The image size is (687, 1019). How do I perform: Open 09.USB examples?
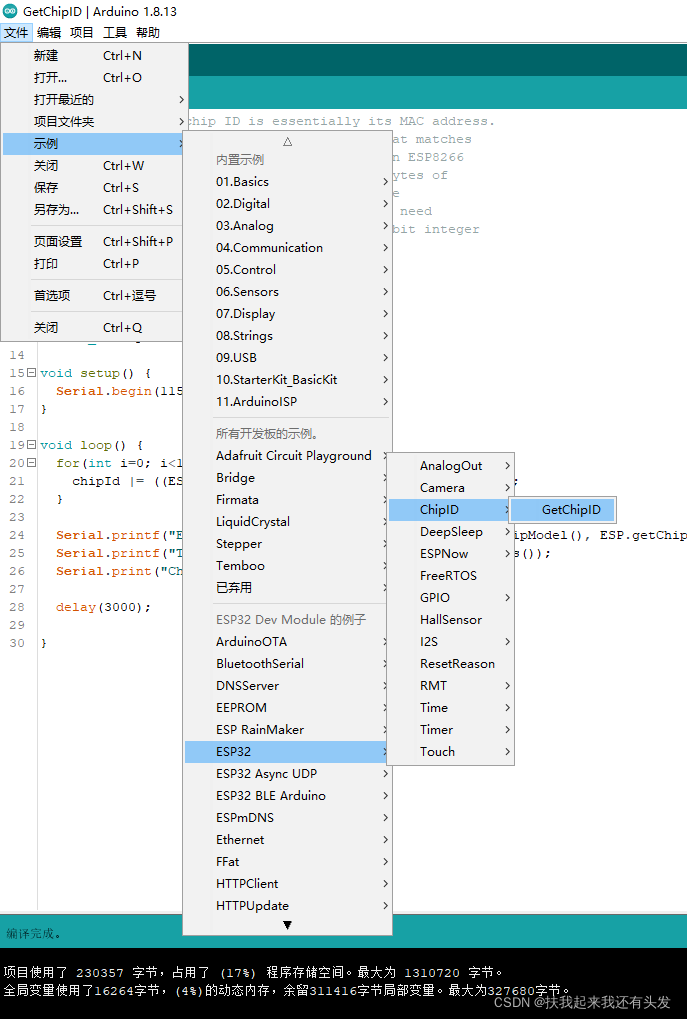coord(287,358)
